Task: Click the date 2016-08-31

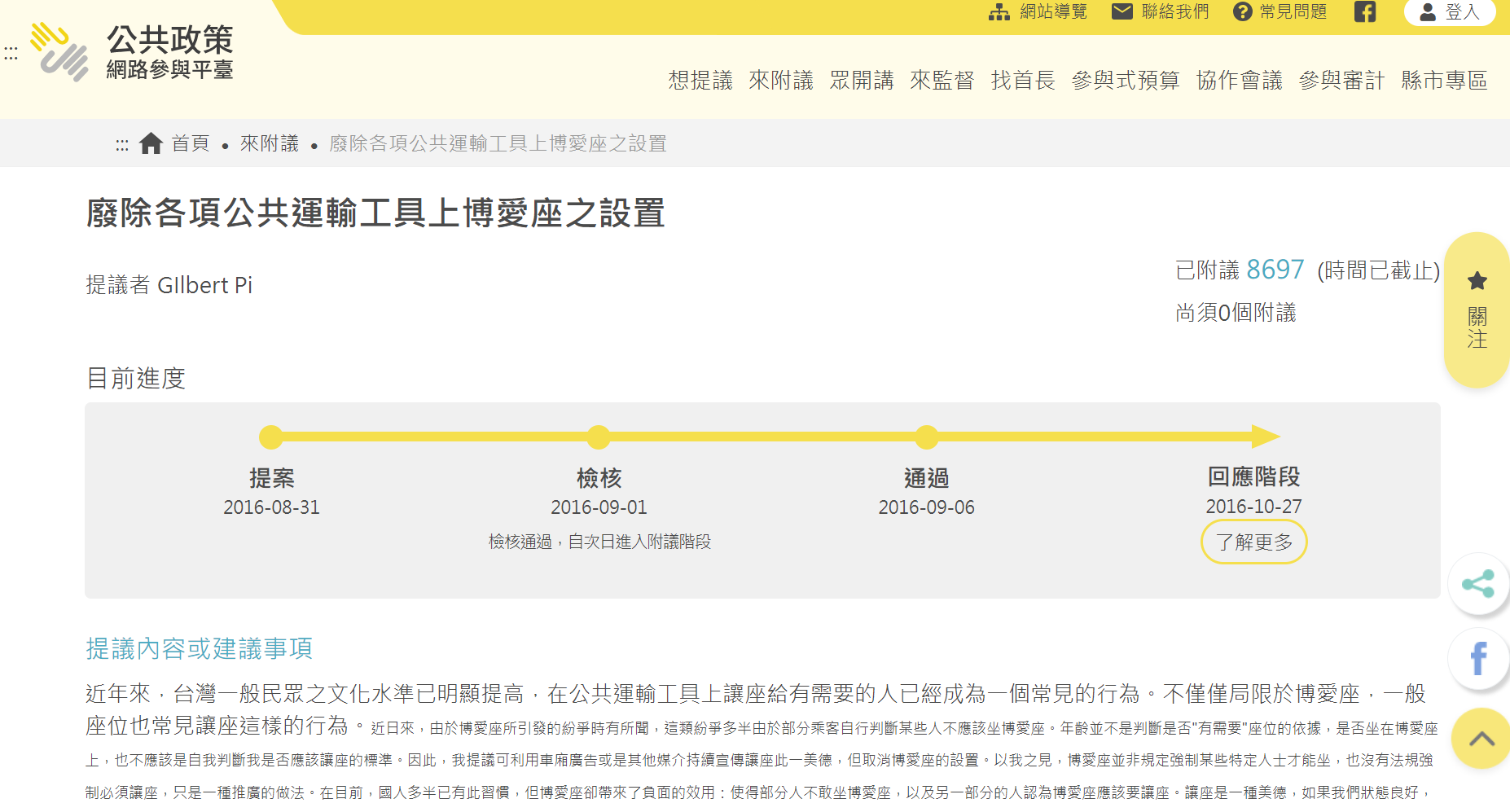Action: pyautogui.click(x=271, y=507)
